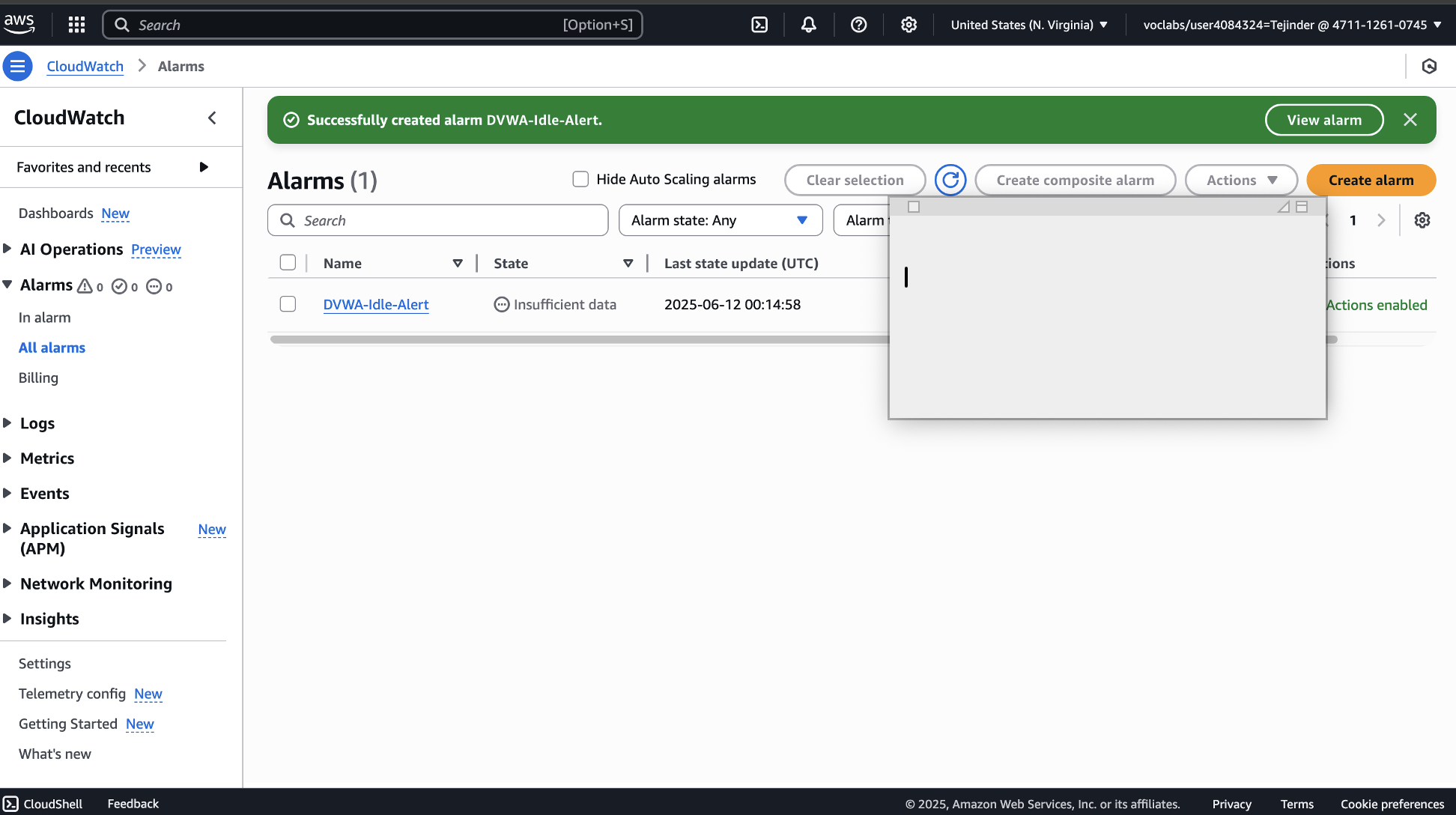Check the select-all alarms header checkbox
Image resolution: width=1456 pixels, height=815 pixels.
click(x=288, y=263)
